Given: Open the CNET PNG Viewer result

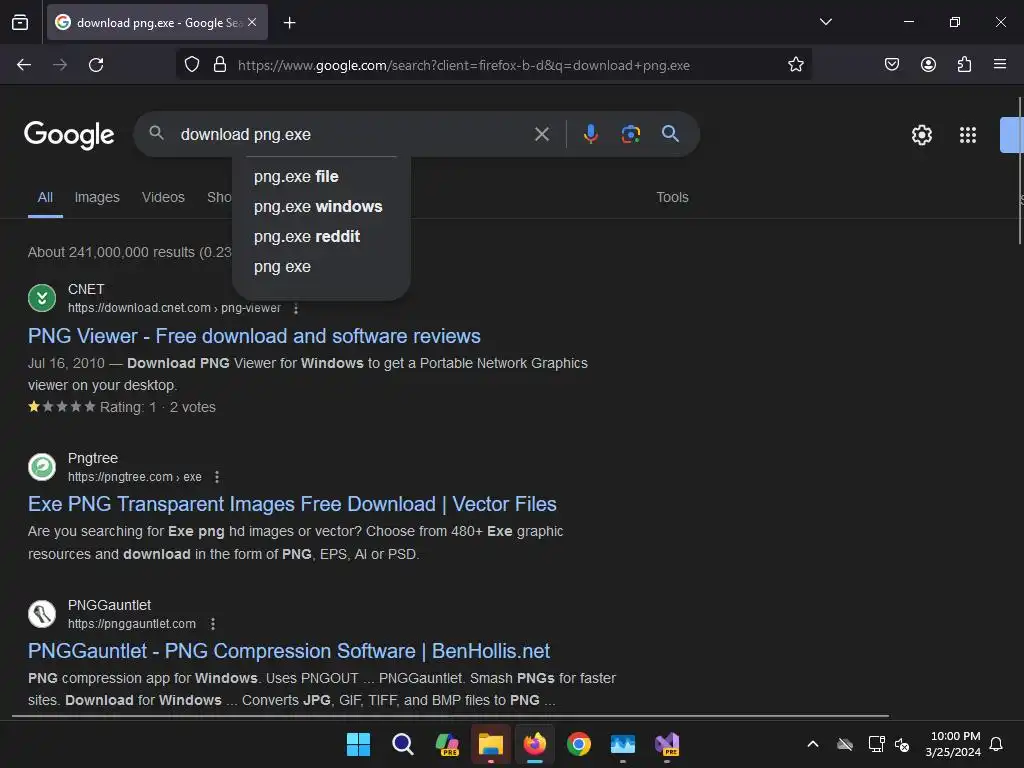Looking at the screenshot, I should pyautogui.click(x=254, y=336).
